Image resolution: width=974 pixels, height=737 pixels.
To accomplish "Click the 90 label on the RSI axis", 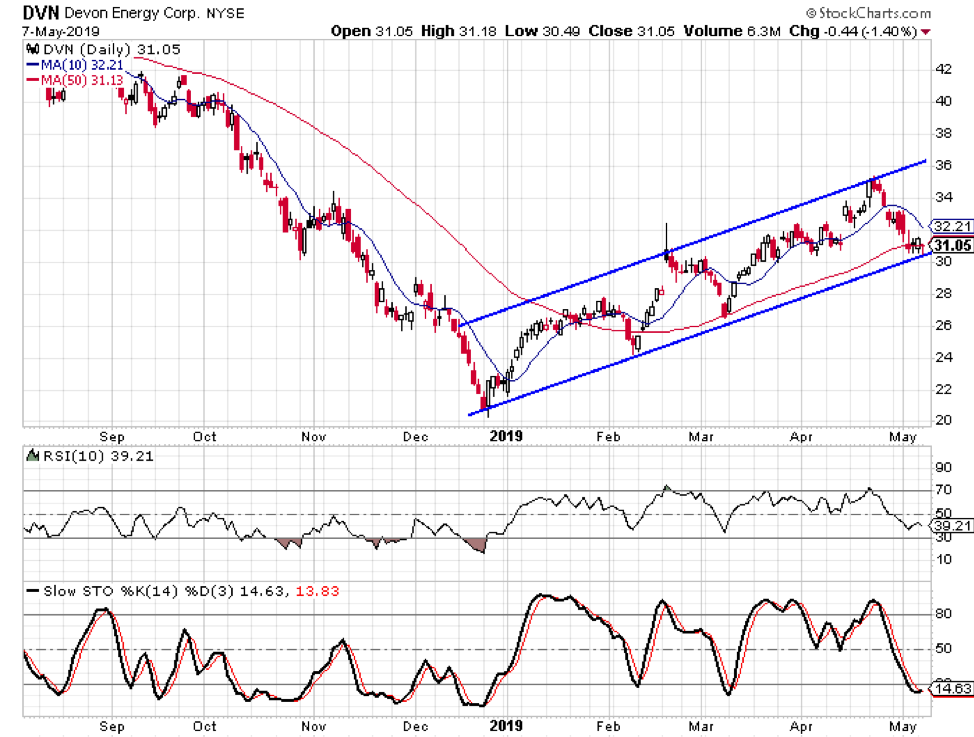I will coord(944,468).
